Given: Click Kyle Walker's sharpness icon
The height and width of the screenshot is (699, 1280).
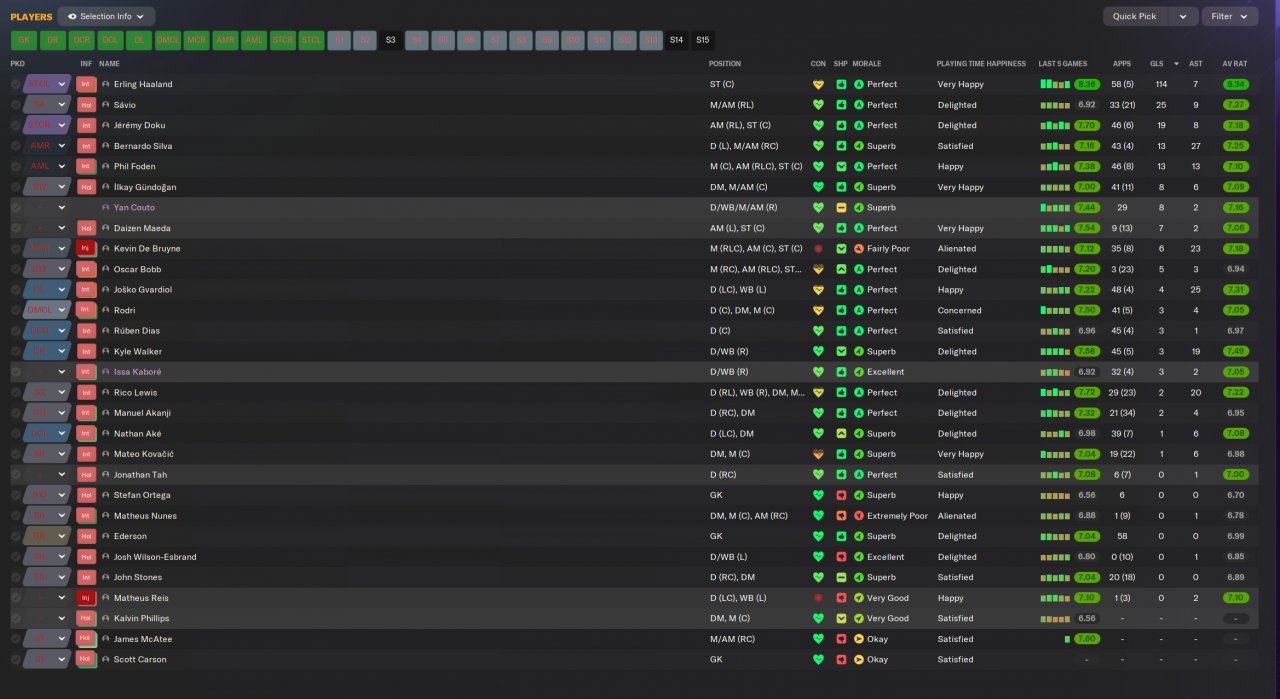Looking at the screenshot, I should 841,351.
